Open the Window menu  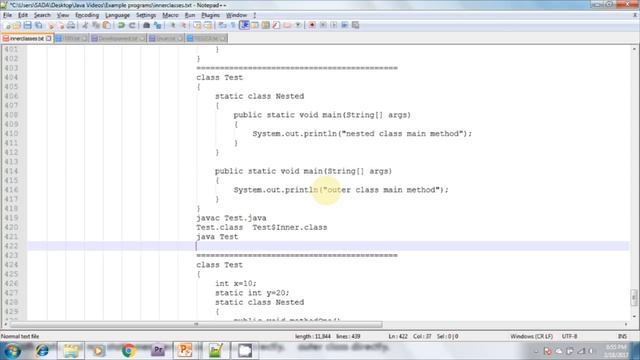[x=236, y=15]
